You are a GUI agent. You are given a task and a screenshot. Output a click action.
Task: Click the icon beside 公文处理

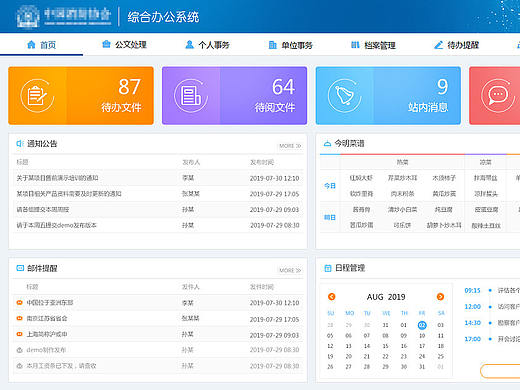pos(106,44)
